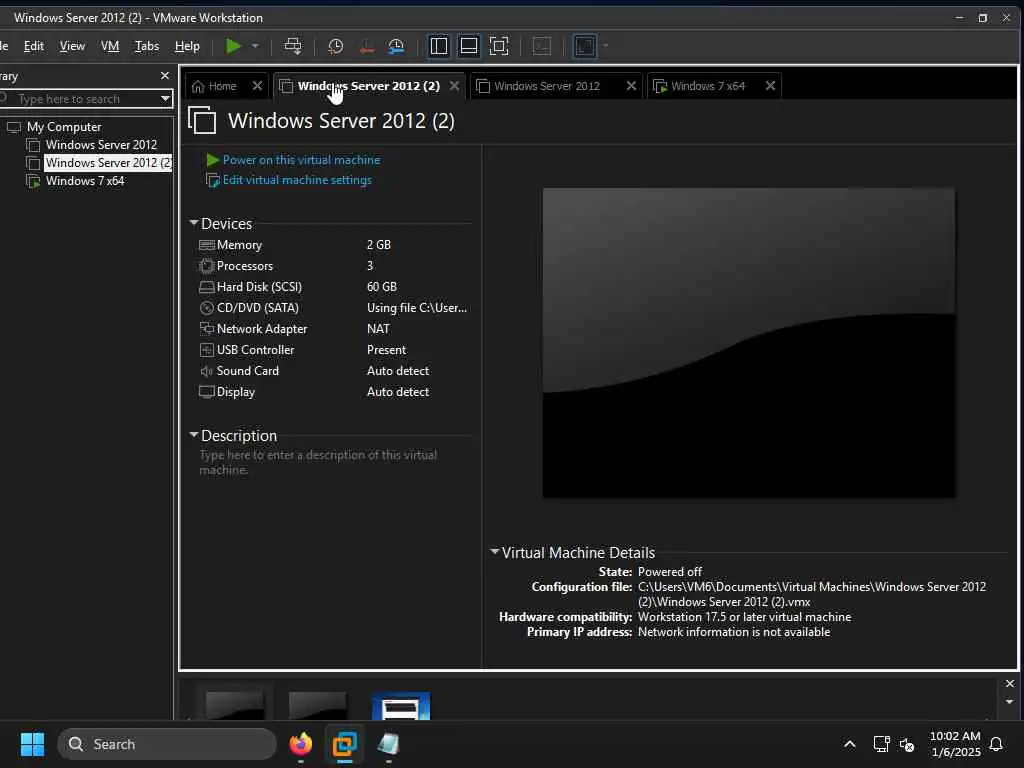The image size is (1024, 768).
Task: Click revert to snapshot toolbar icon
Action: point(366,46)
